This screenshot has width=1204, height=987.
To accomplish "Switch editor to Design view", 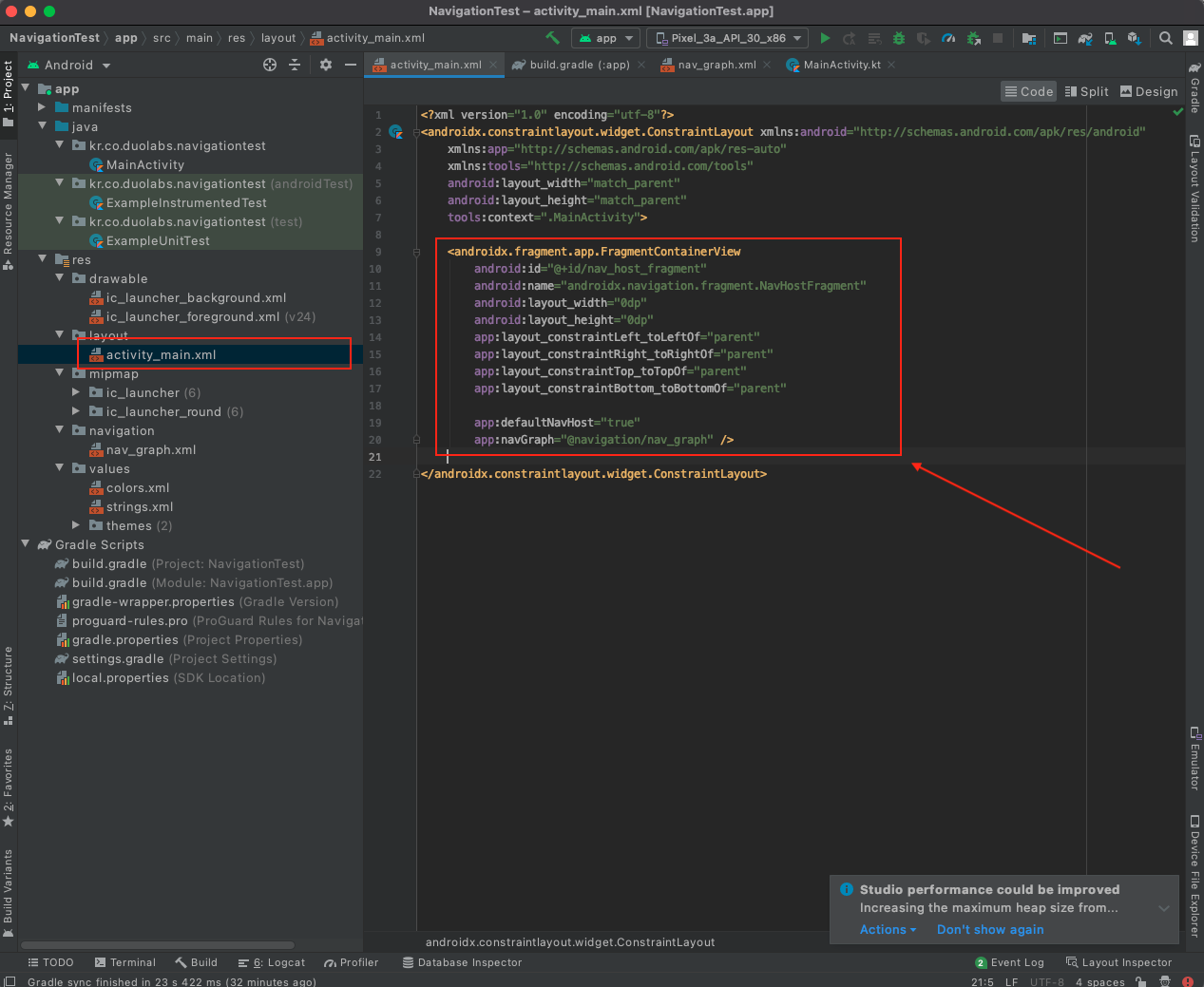I will click(1149, 91).
